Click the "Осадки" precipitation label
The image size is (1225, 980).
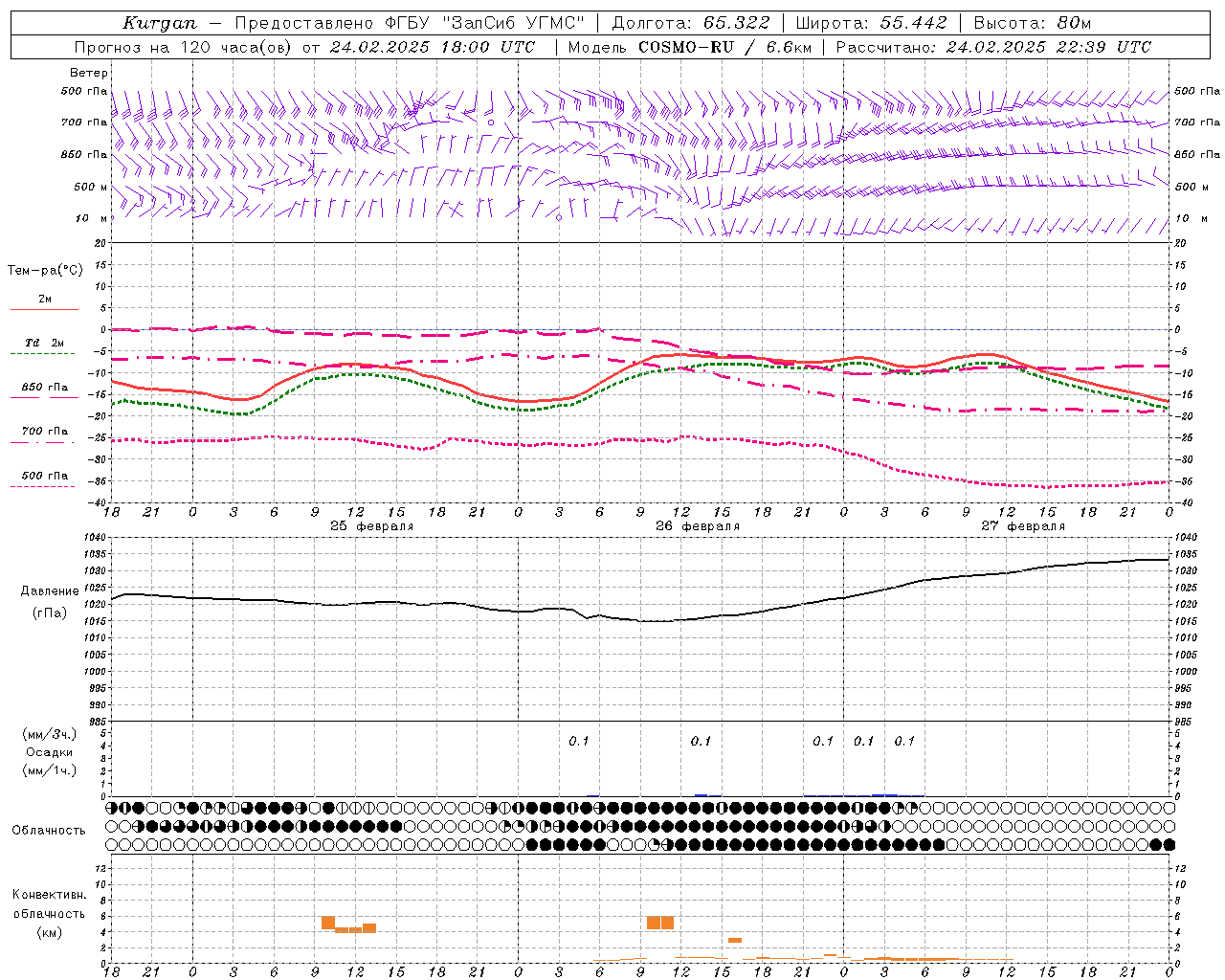[x=50, y=752]
